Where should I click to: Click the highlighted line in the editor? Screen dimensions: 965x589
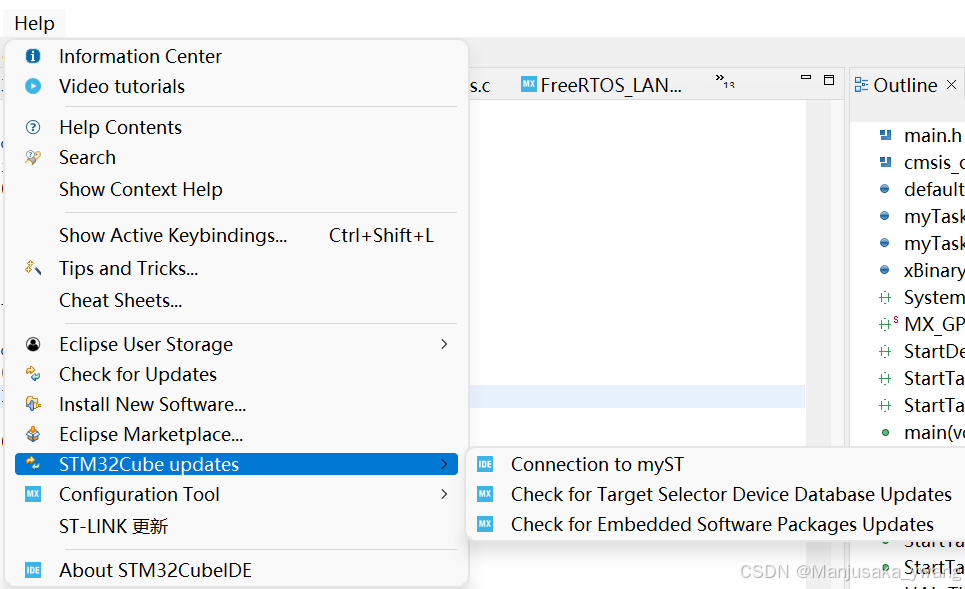[637, 396]
